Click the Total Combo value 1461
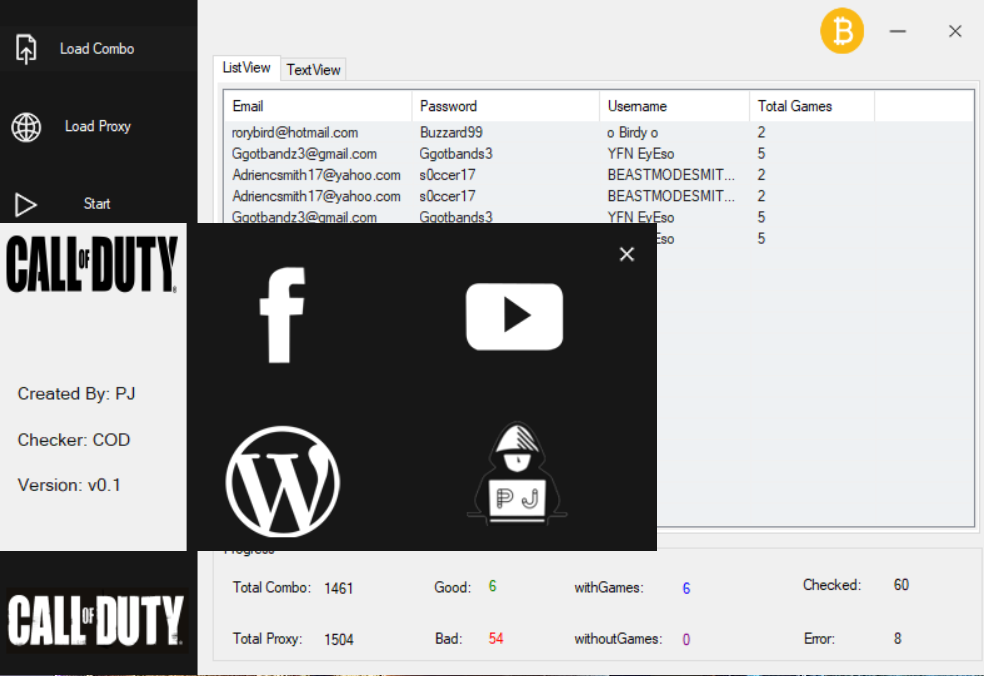The image size is (984, 676). pyautogui.click(x=339, y=588)
